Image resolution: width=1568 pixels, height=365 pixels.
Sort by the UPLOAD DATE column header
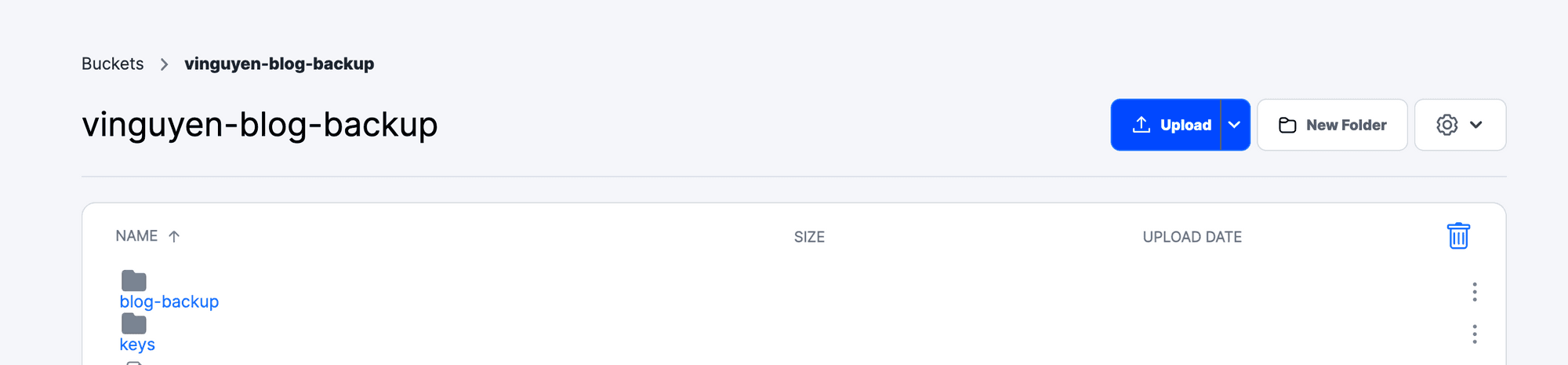coord(1192,237)
